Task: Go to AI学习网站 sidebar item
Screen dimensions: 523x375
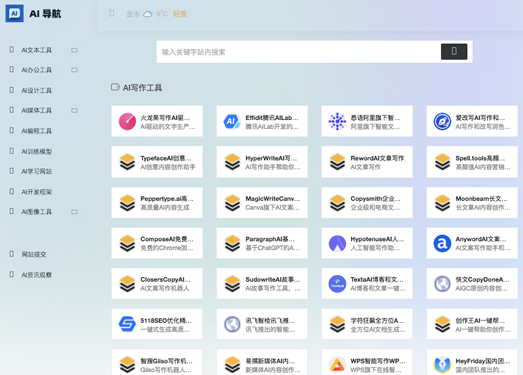Action: click(x=36, y=171)
